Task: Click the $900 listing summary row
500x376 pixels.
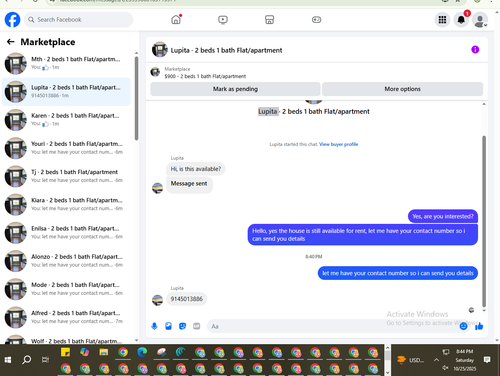Action: click(205, 73)
